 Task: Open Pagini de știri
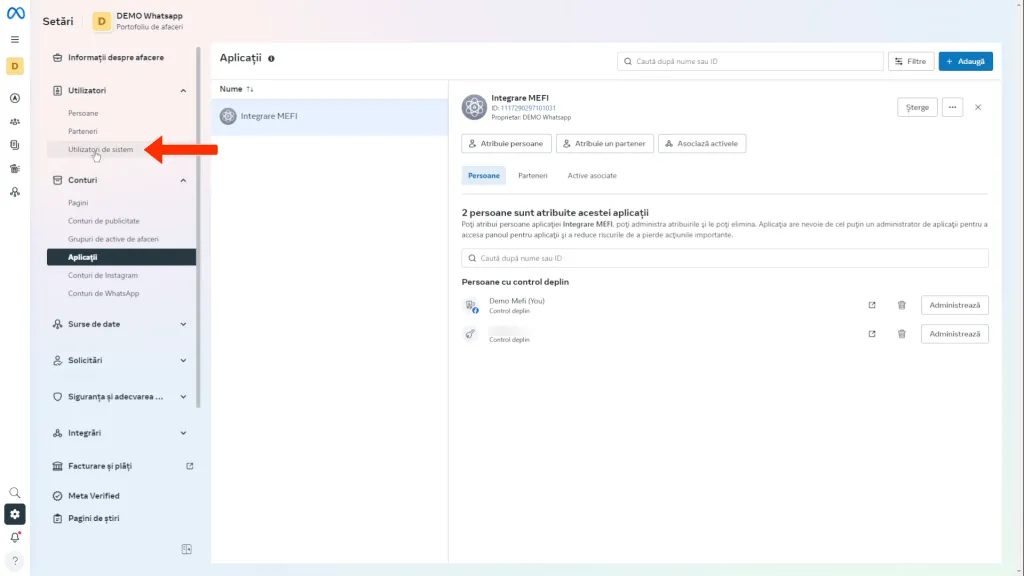(93, 519)
